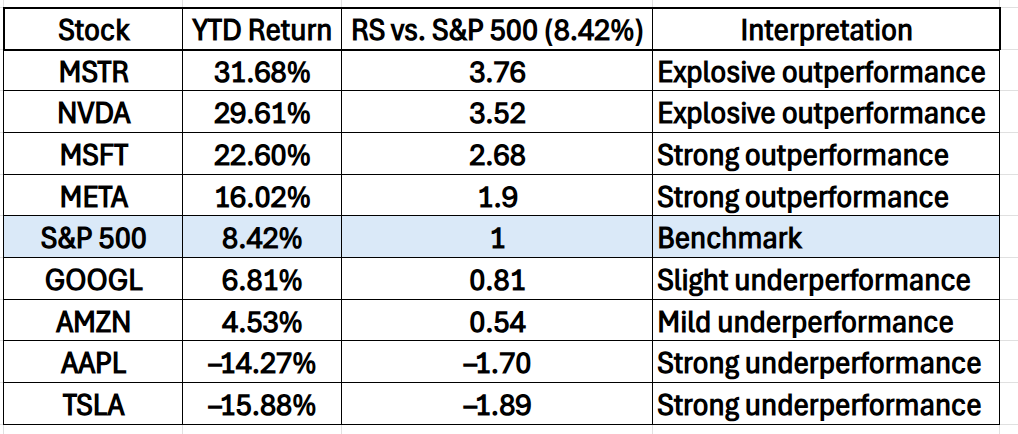Screen dimensions: 1018x434
Task: Click the MSFT ticker cell
Action: [93, 156]
